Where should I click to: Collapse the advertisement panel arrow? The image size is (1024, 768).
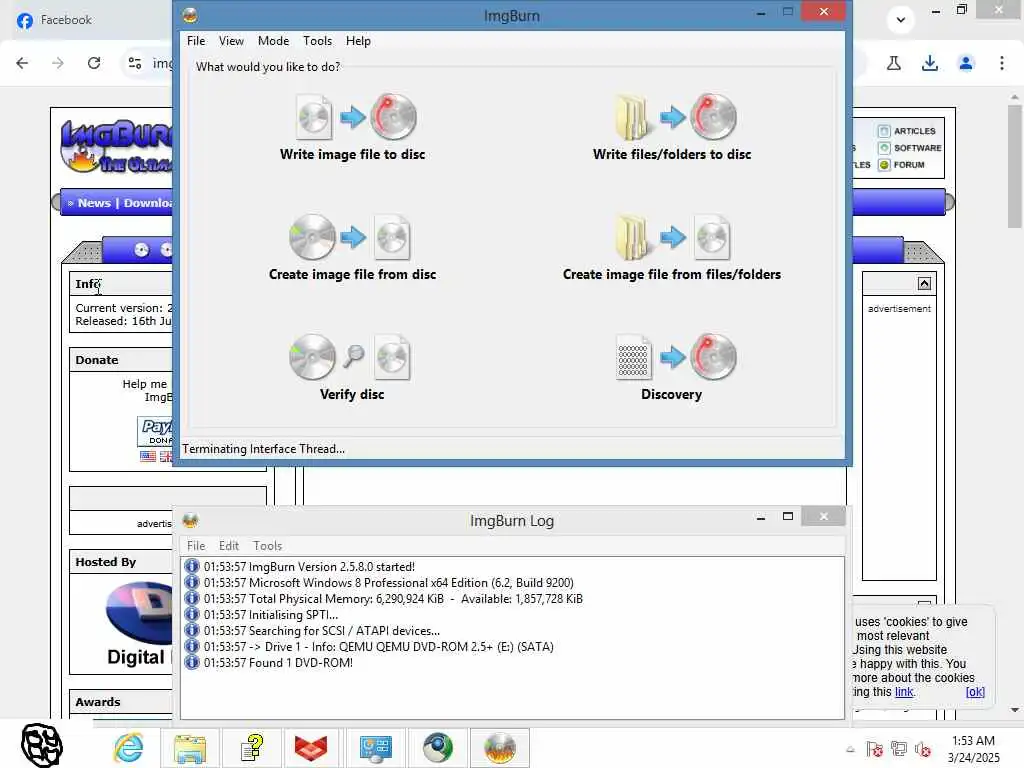click(x=924, y=283)
